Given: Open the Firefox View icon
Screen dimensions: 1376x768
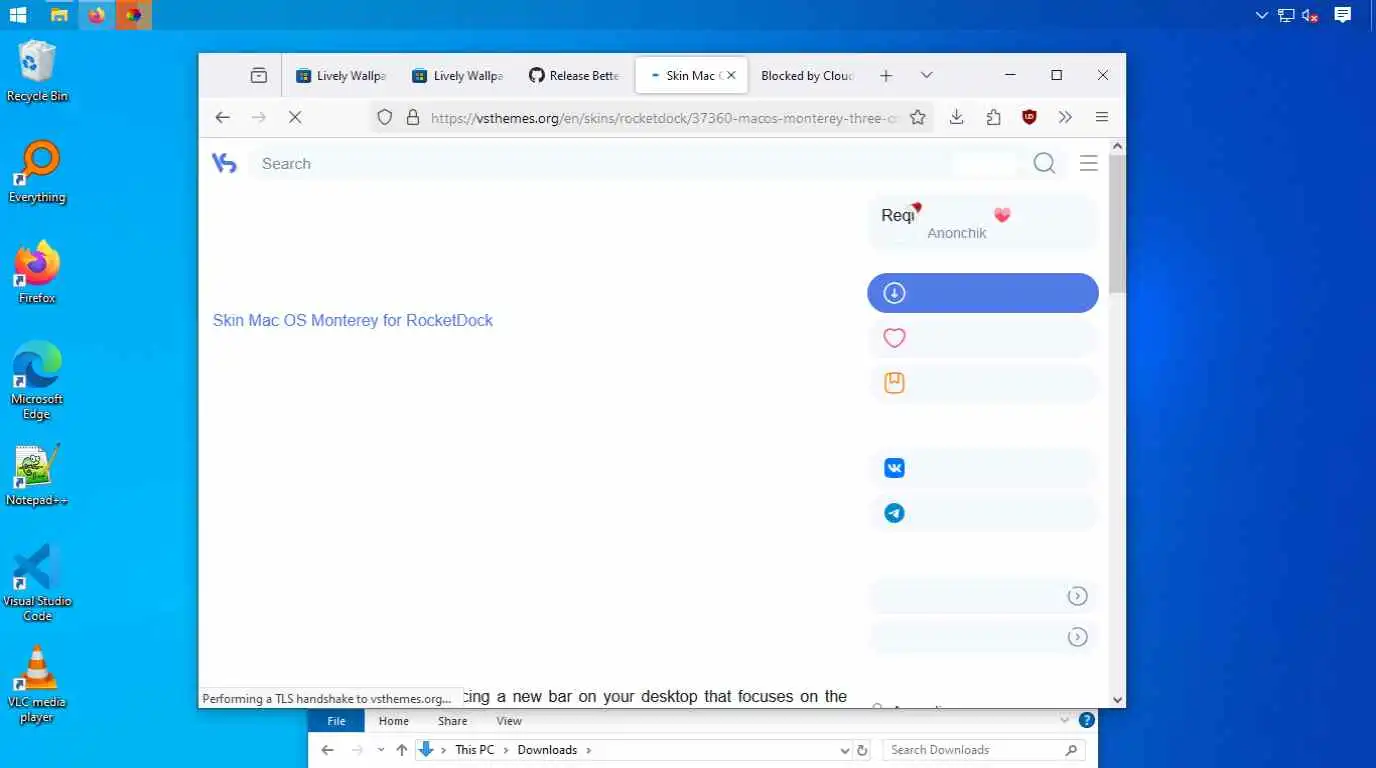Looking at the screenshot, I should (259, 75).
